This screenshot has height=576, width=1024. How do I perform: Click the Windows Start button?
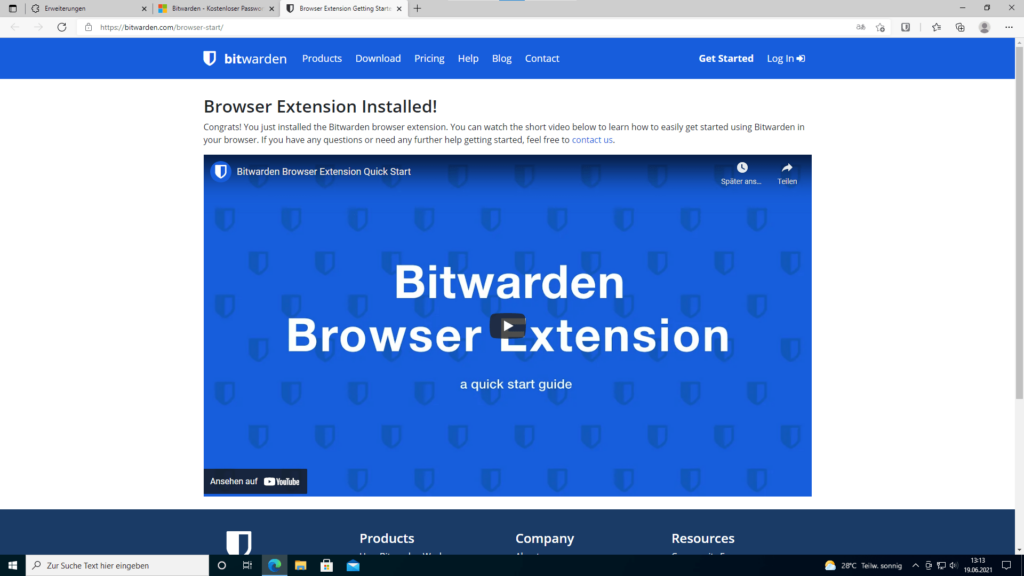pyautogui.click(x=12, y=566)
